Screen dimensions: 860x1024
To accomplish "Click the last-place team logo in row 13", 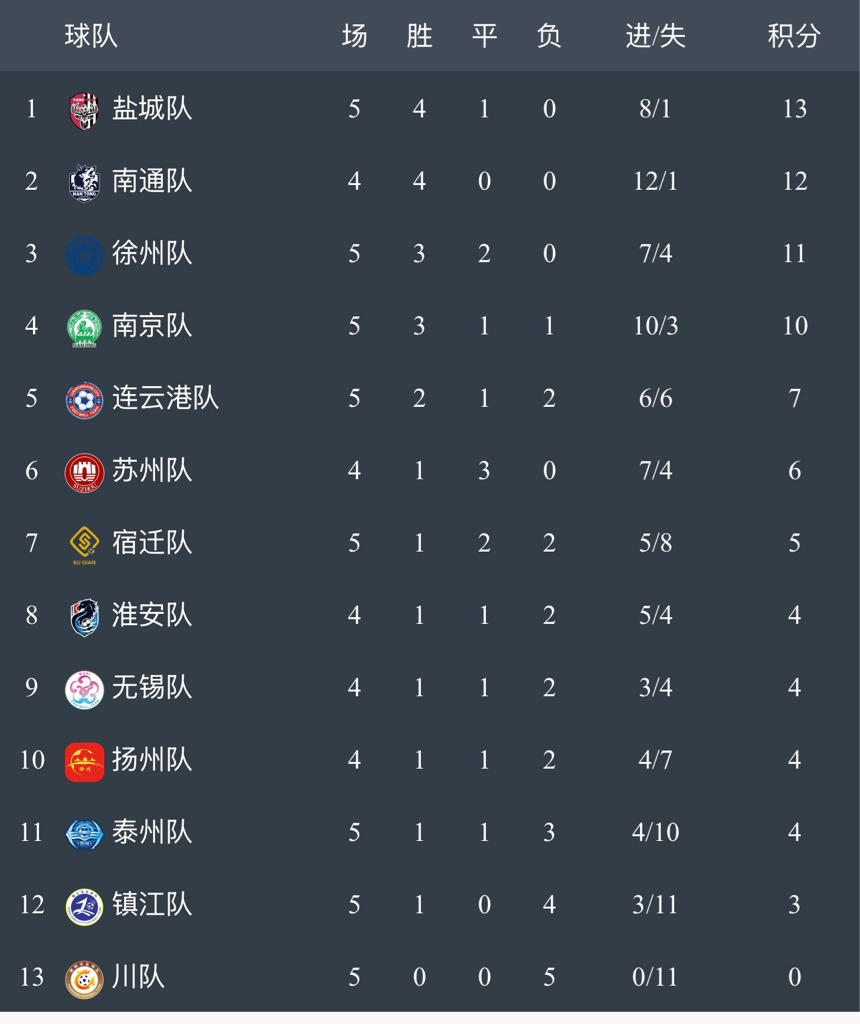I will [84, 979].
